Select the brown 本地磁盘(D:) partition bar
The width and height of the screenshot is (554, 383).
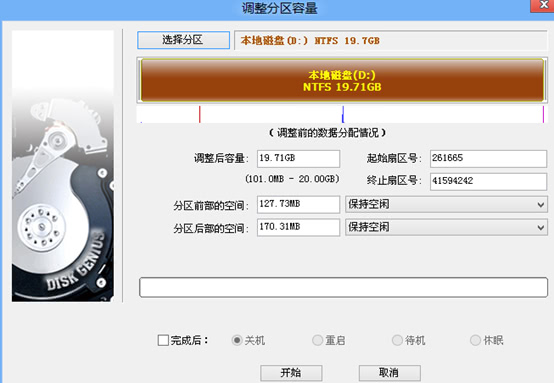pos(342,81)
